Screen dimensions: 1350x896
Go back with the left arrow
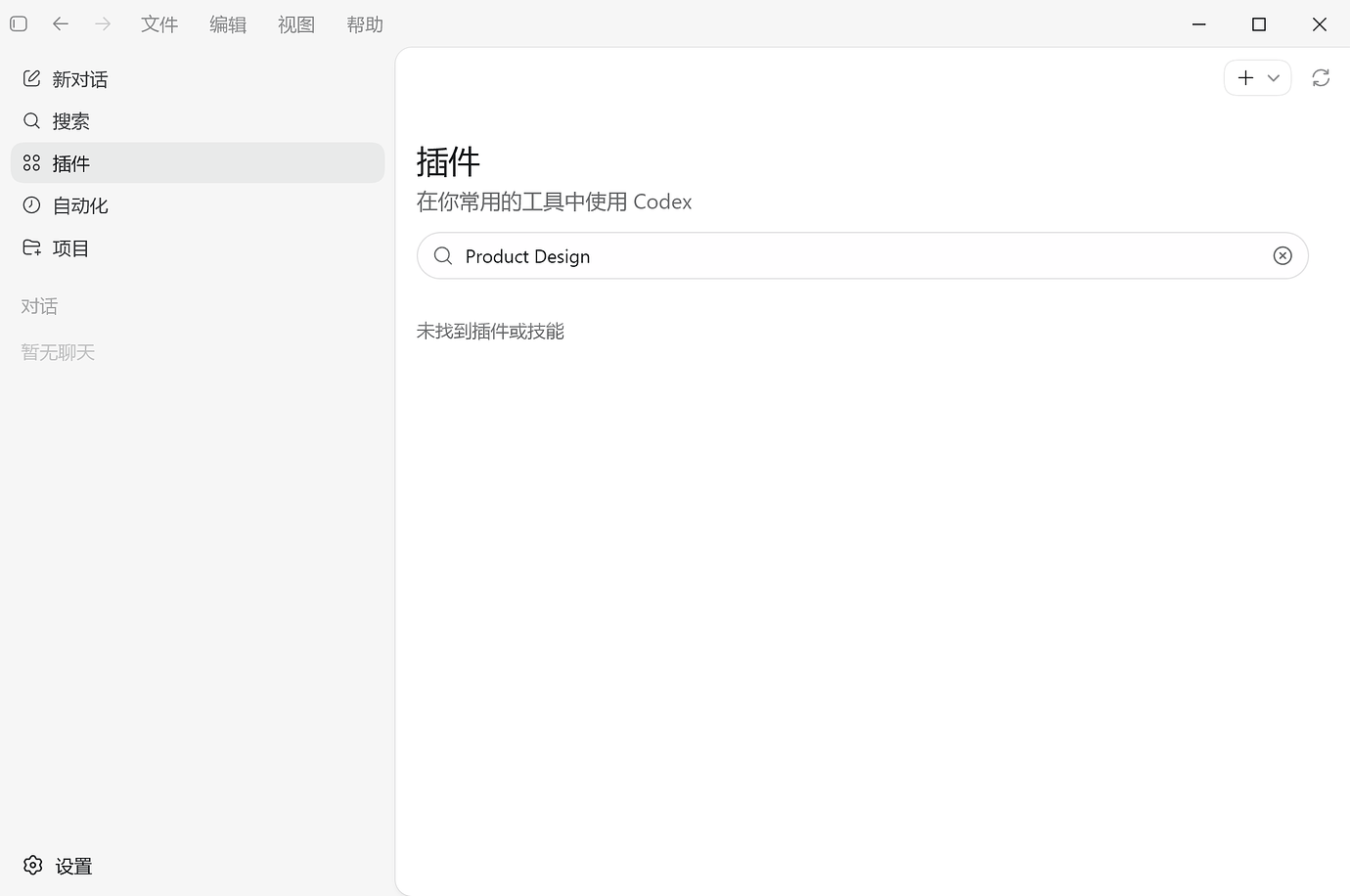pyautogui.click(x=61, y=23)
